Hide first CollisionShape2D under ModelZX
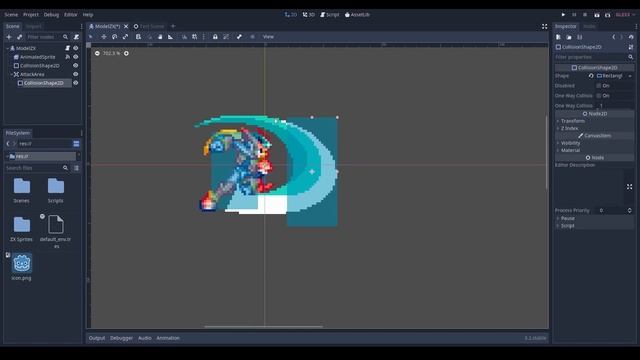 point(76,65)
